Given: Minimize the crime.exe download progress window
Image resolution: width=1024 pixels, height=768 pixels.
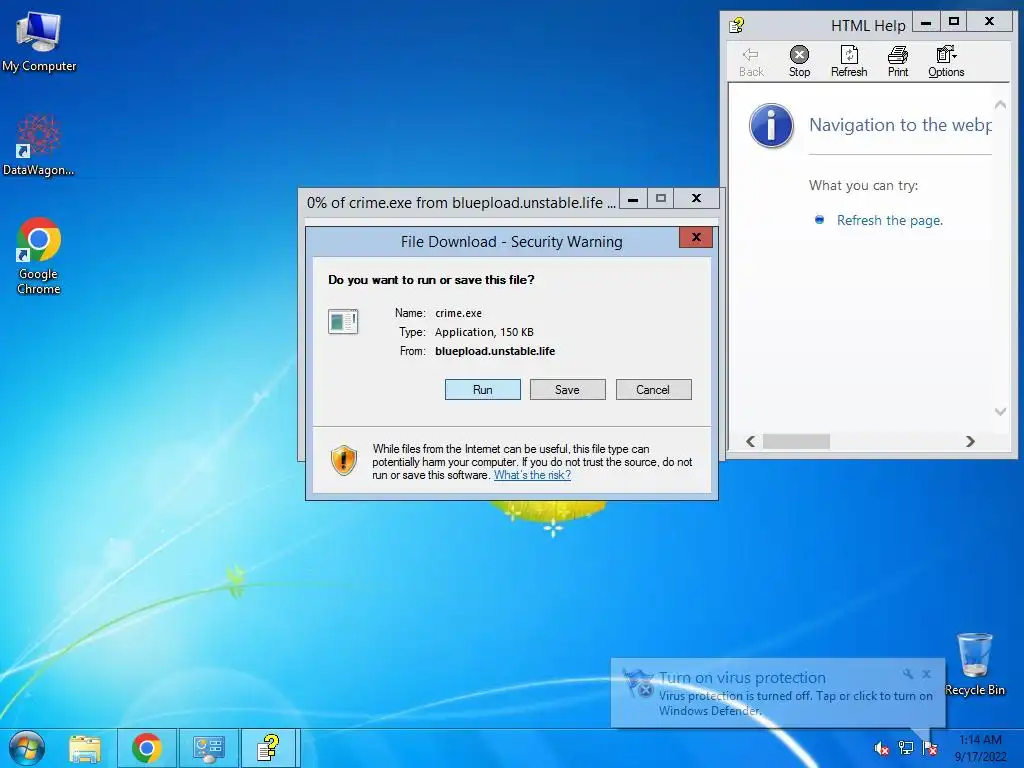Looking at the screenshot, I should [633, 199].
